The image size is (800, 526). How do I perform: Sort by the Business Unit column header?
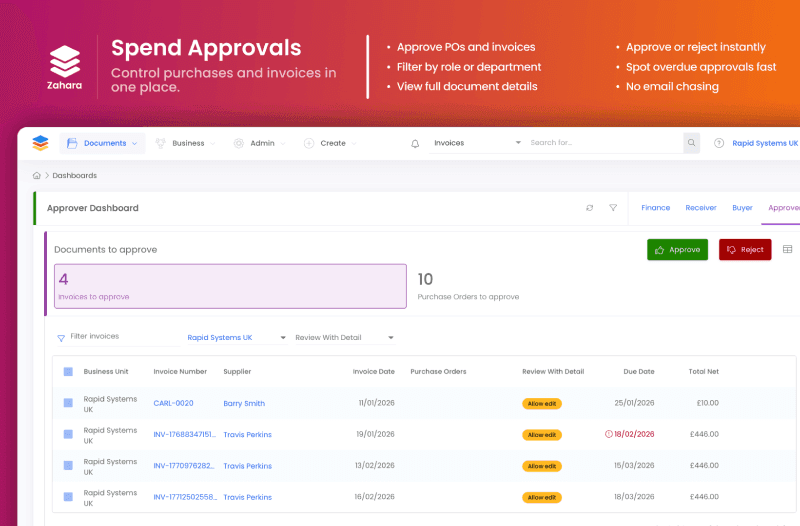pyautogui.click(x=106, y=371)
